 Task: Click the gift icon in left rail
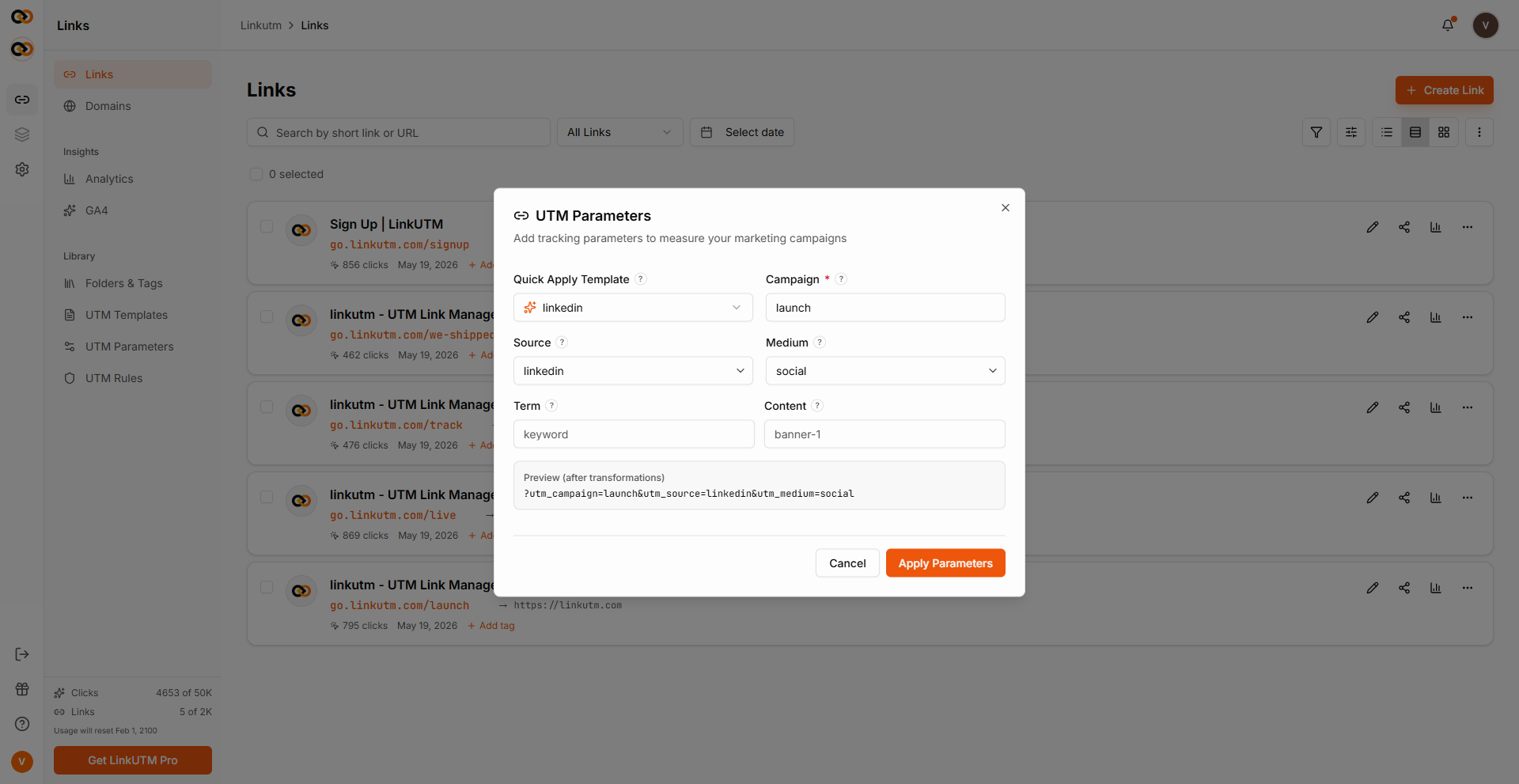tap(22, 689)
